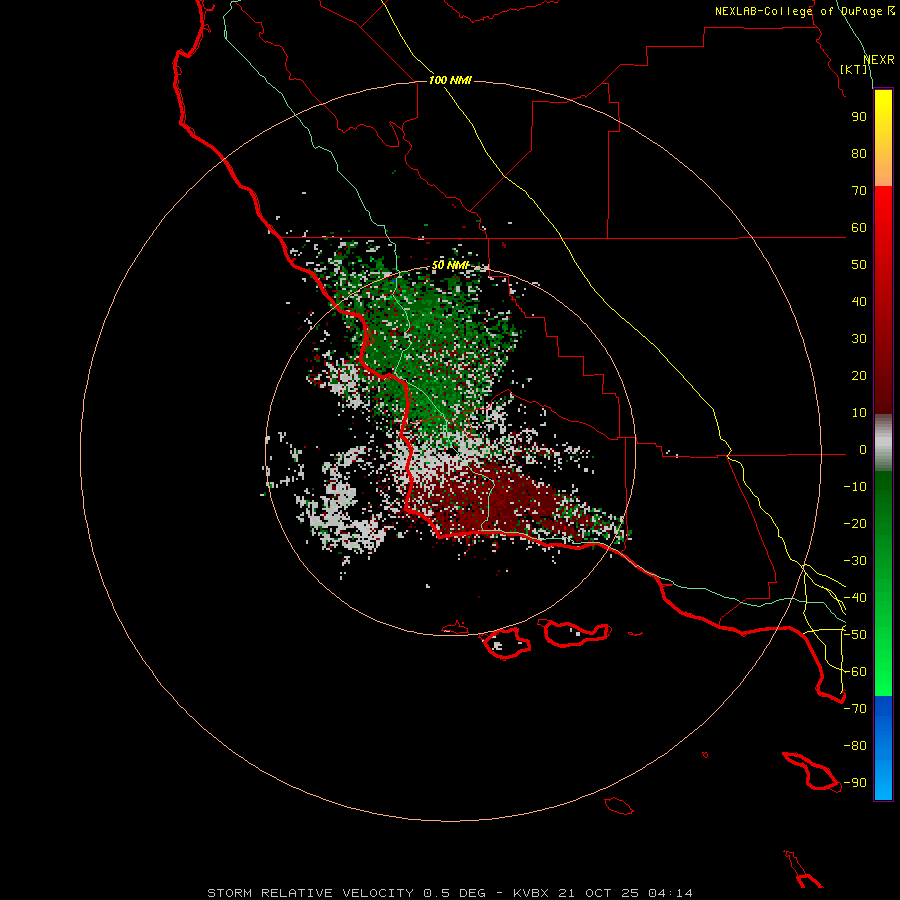
Task: Click the -80 value on velocity scale
Action: tap(855, 746)
